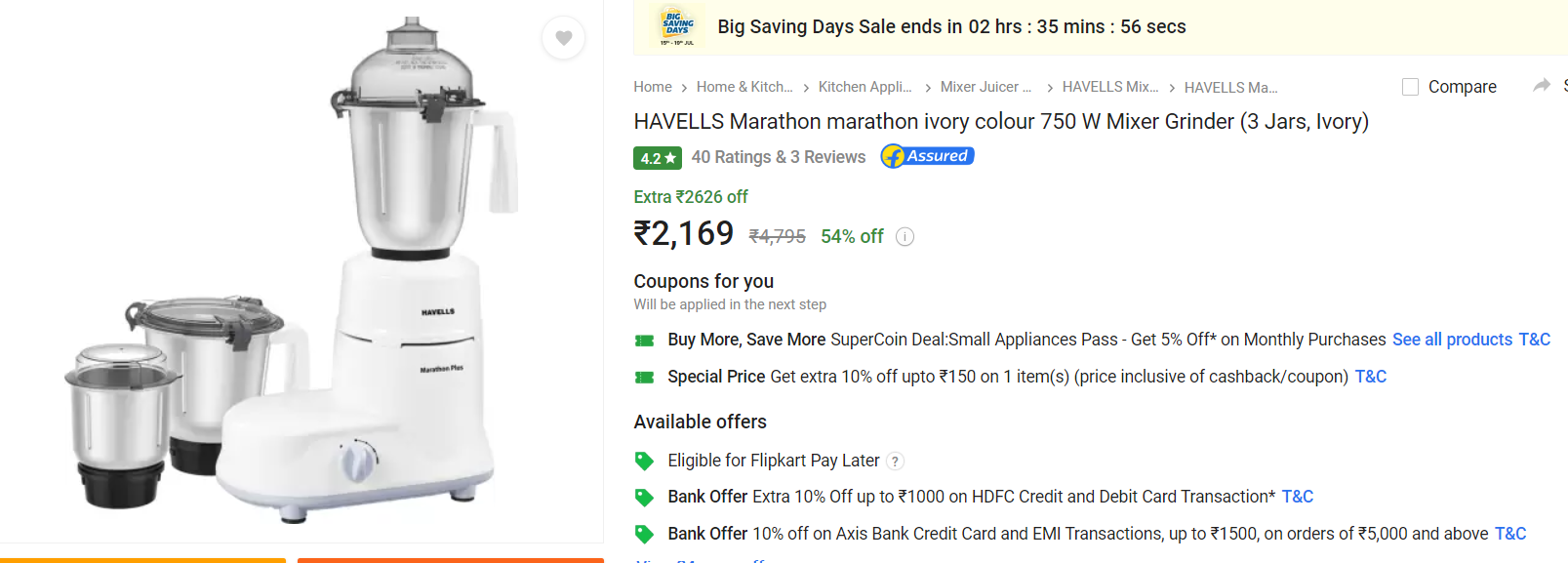
Task: Open the Mixer Juicer breadcrumb link
Action: pos(985,87)
